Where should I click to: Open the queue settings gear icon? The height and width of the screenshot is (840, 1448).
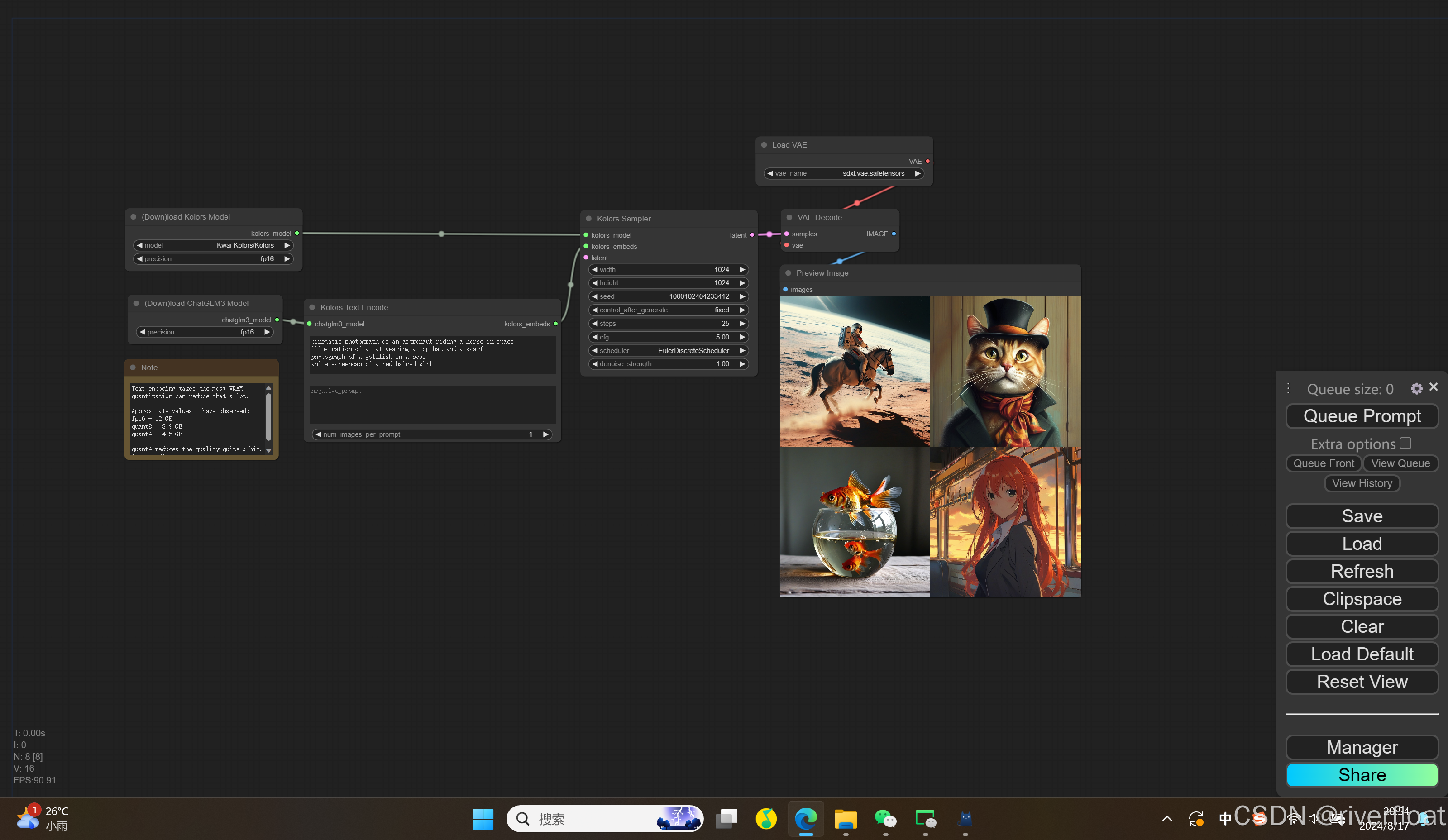[x=1416, y=389]
